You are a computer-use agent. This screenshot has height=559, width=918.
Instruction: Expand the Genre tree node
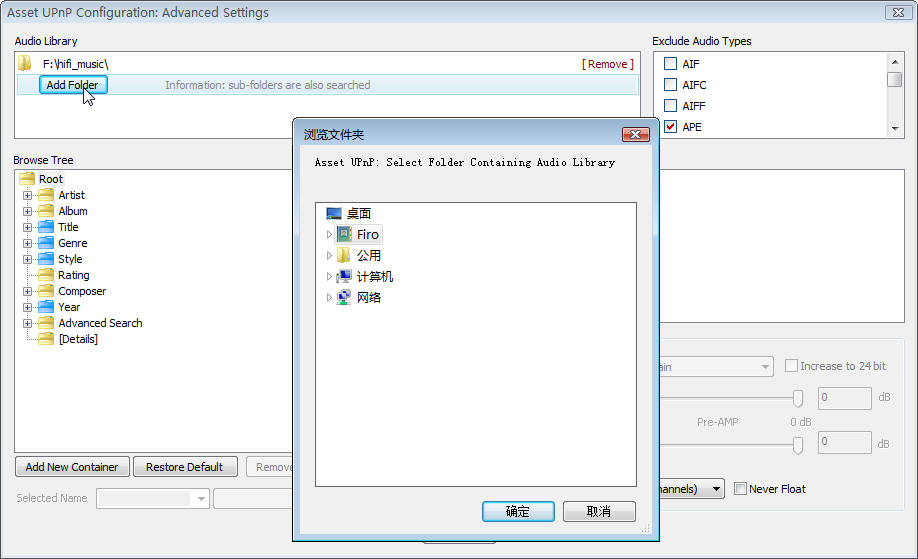click(27, 243)
